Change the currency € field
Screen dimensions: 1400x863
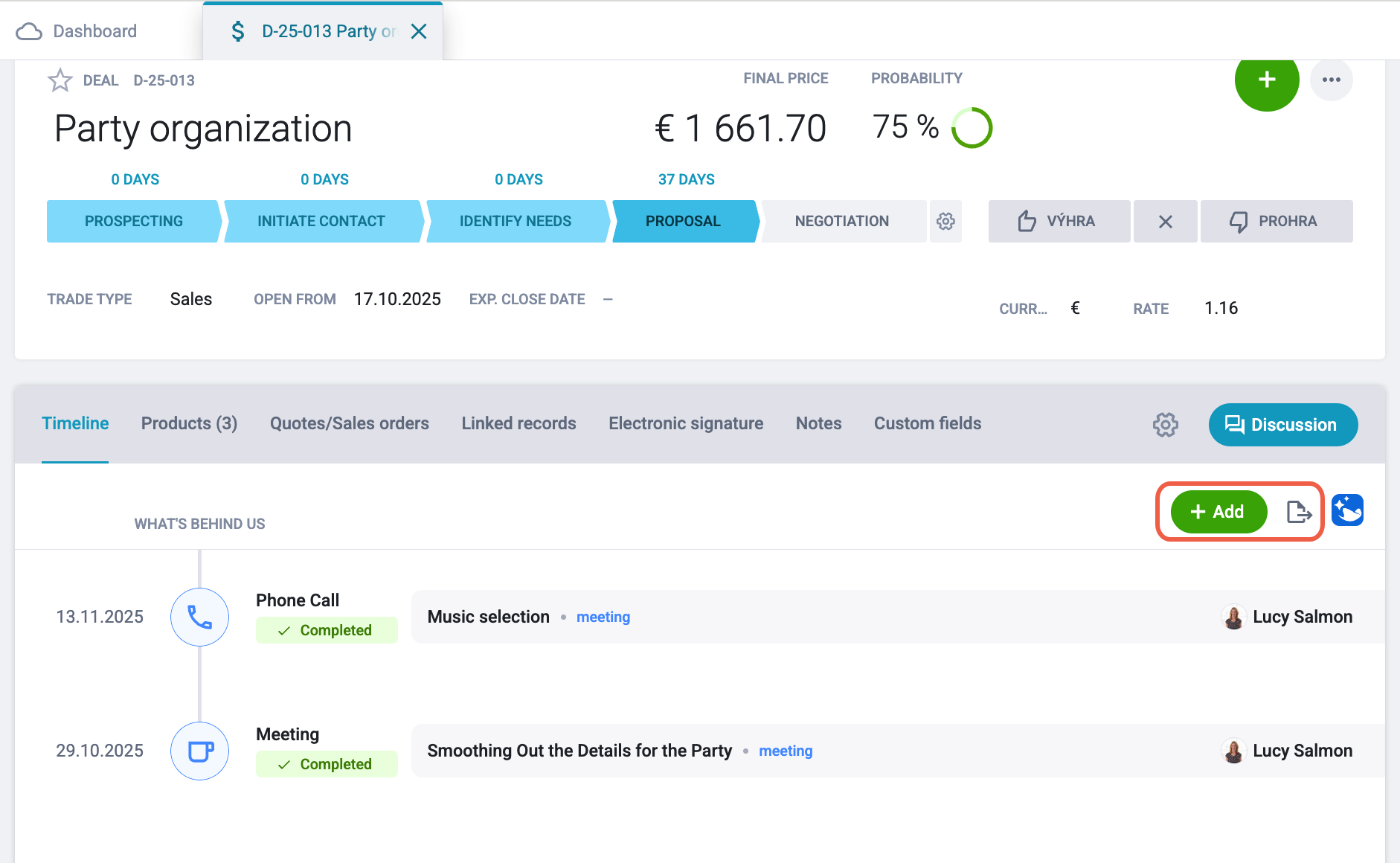(x=1075, y=308)
